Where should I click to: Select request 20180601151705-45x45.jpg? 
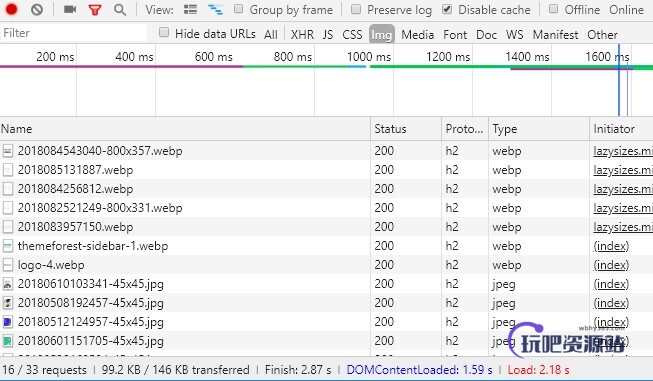pos(90,341)
